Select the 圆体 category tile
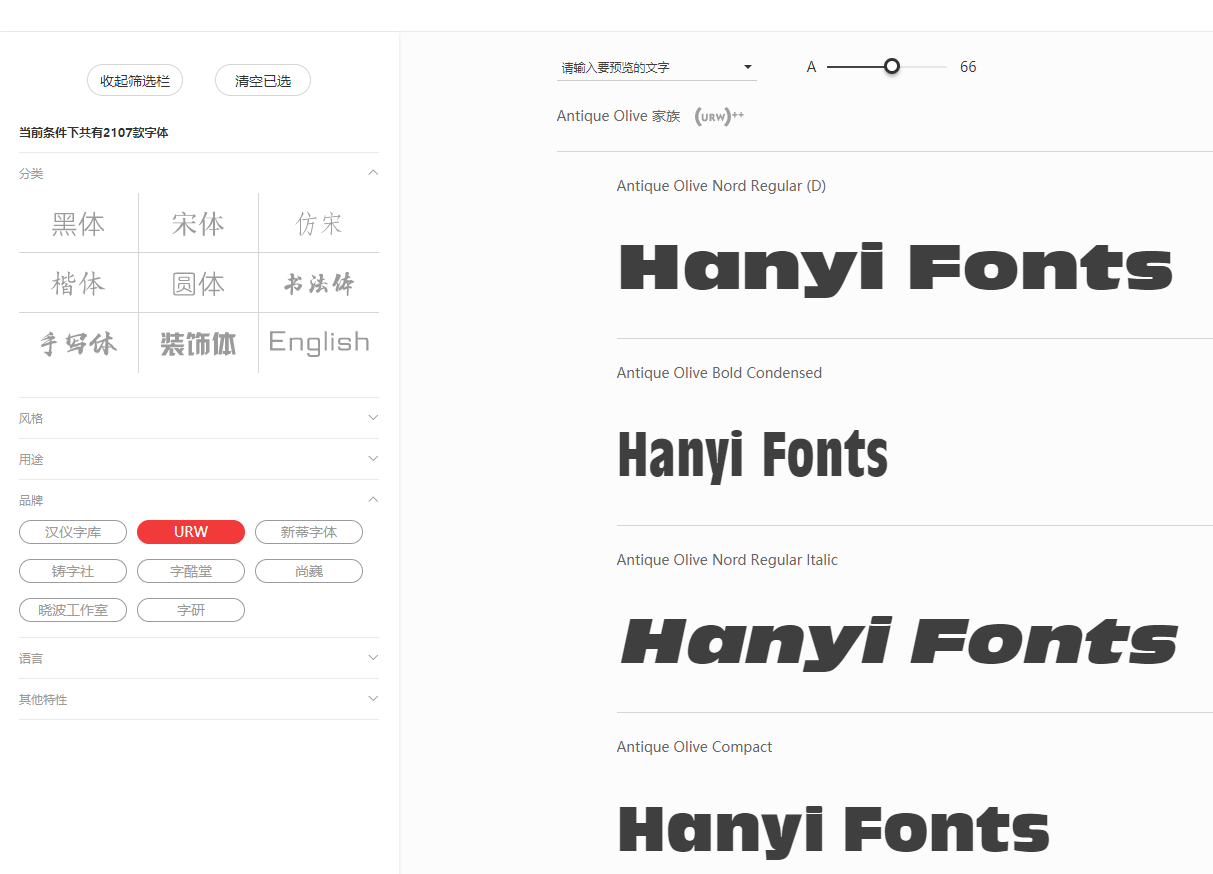Viewport: 1213px width, 874px height. click(x=198, y=283)
